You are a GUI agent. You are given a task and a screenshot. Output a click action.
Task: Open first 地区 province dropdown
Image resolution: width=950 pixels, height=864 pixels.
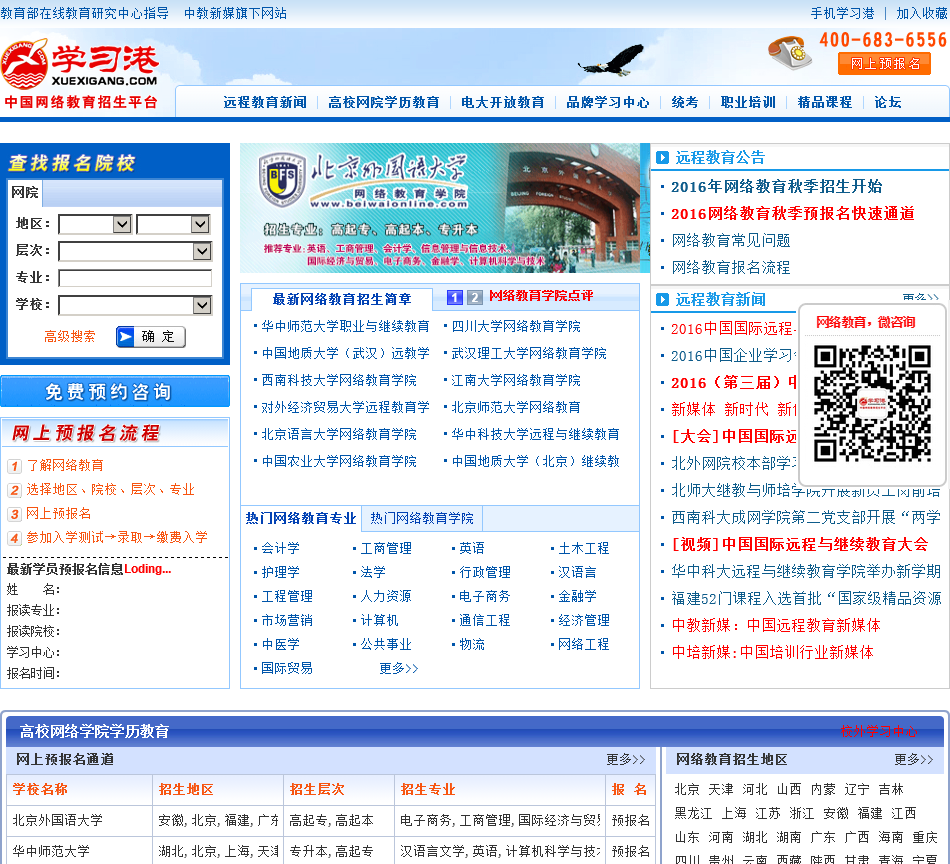(95, 224)
